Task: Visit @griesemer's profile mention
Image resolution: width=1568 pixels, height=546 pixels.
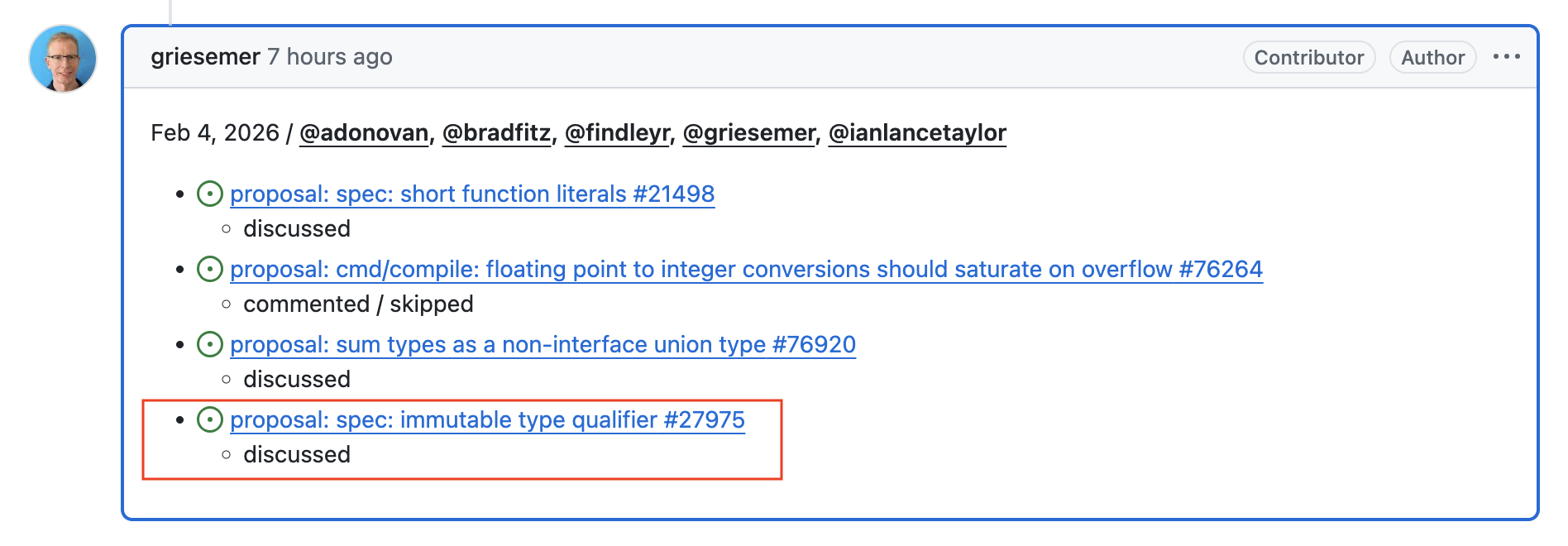Action: tap(749, 133)
